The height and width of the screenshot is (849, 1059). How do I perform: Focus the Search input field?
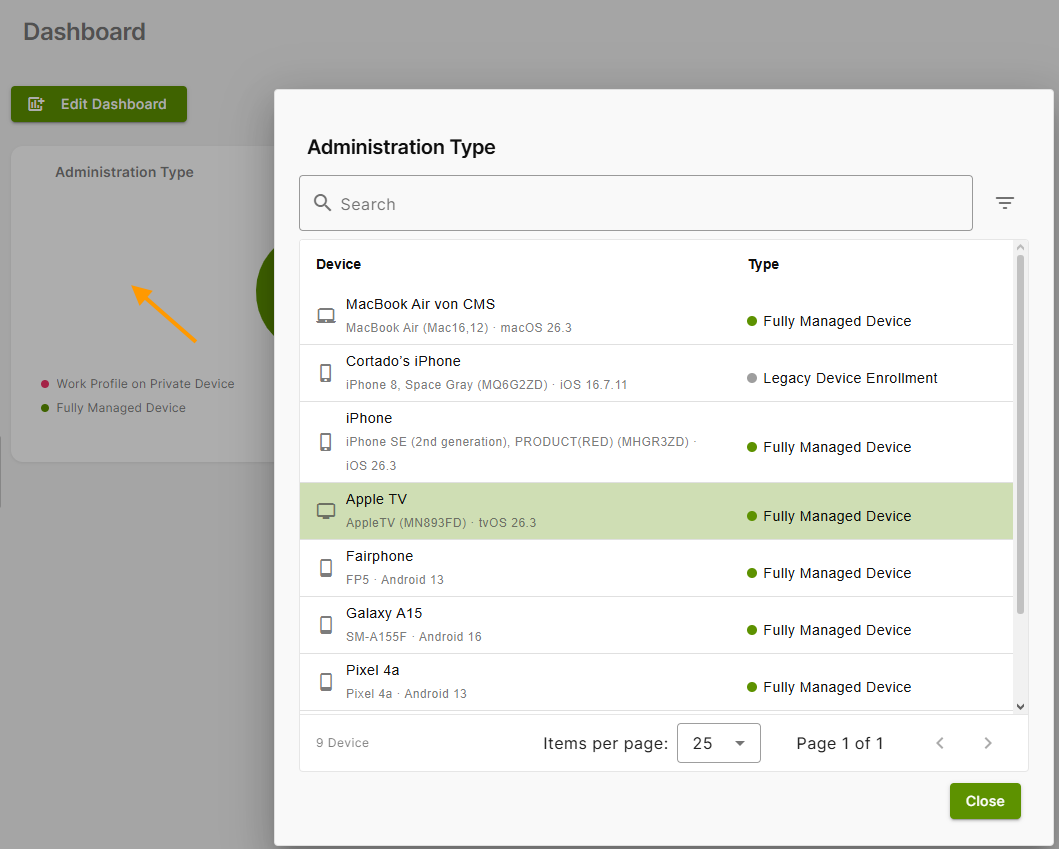[636, 203]
